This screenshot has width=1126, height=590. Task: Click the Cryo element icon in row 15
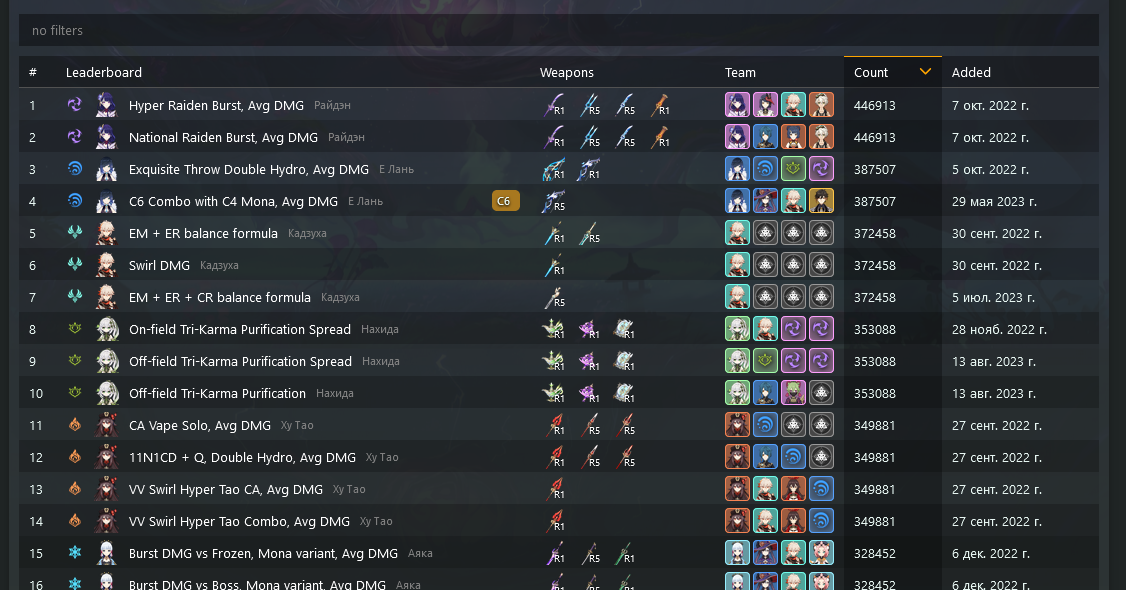click(x=75, y=553)
